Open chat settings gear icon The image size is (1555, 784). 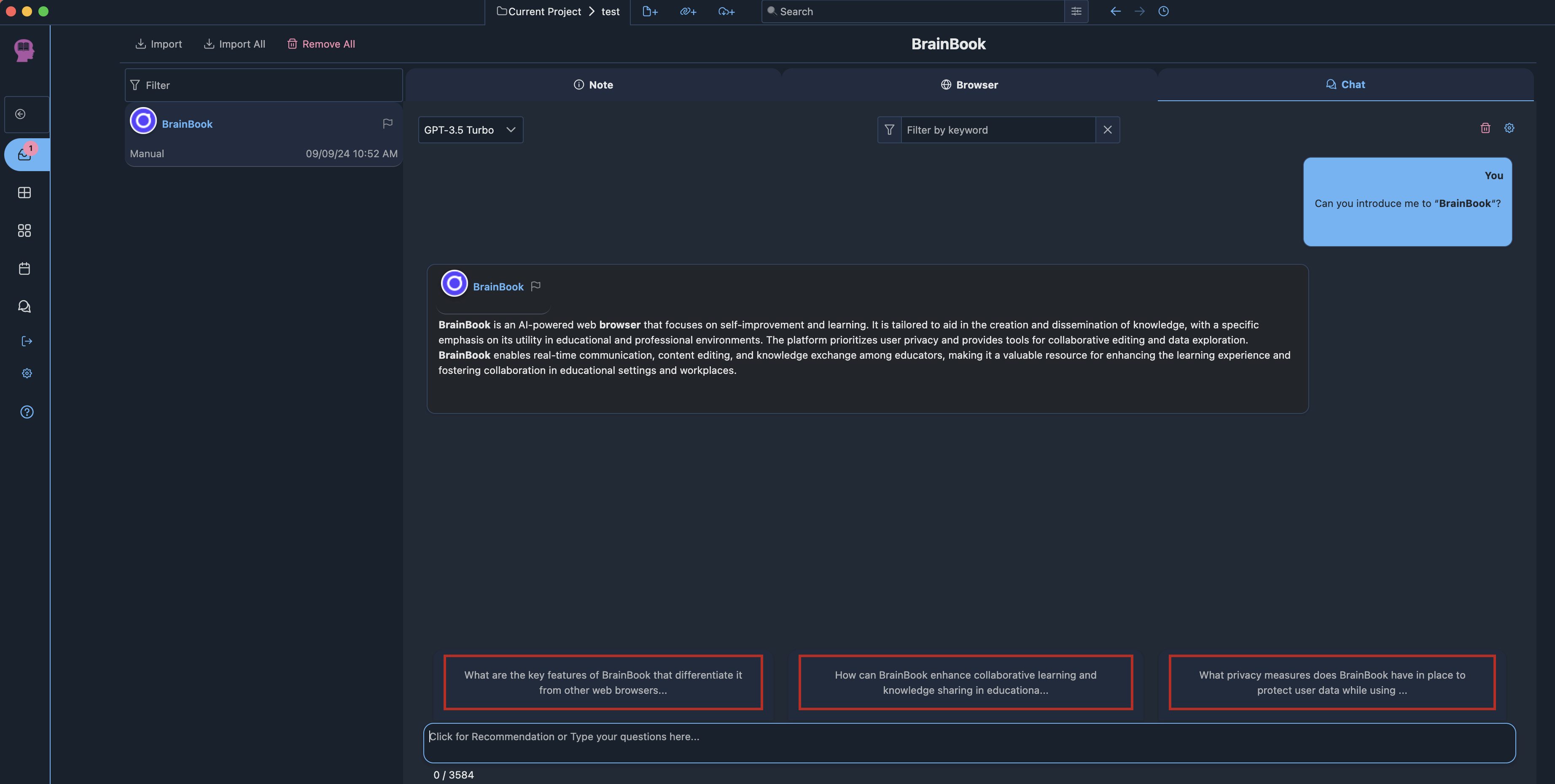coord(1509,128)
